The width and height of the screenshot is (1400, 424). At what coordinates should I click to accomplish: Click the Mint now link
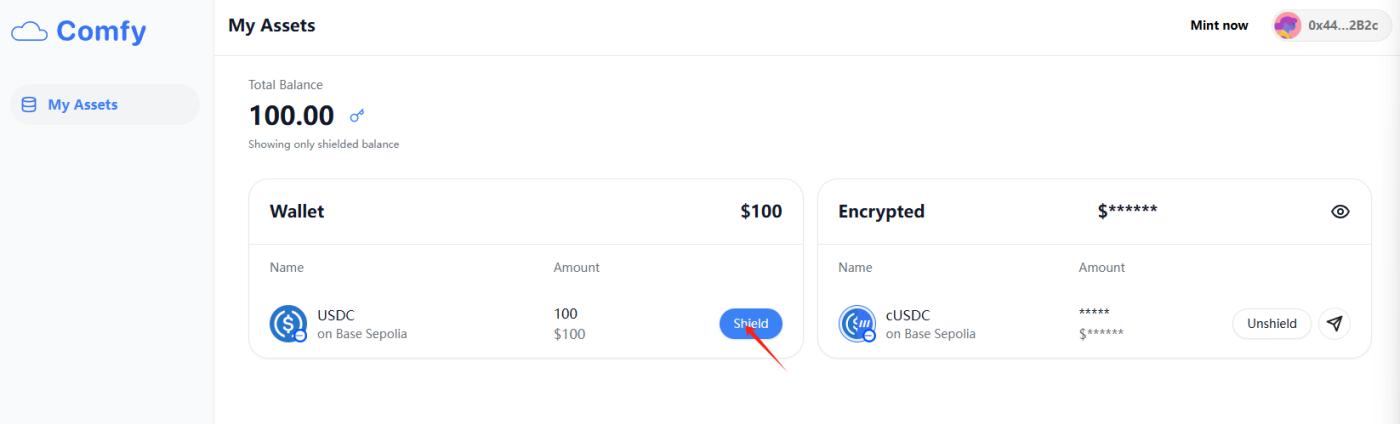click(x=1218, y=26)
